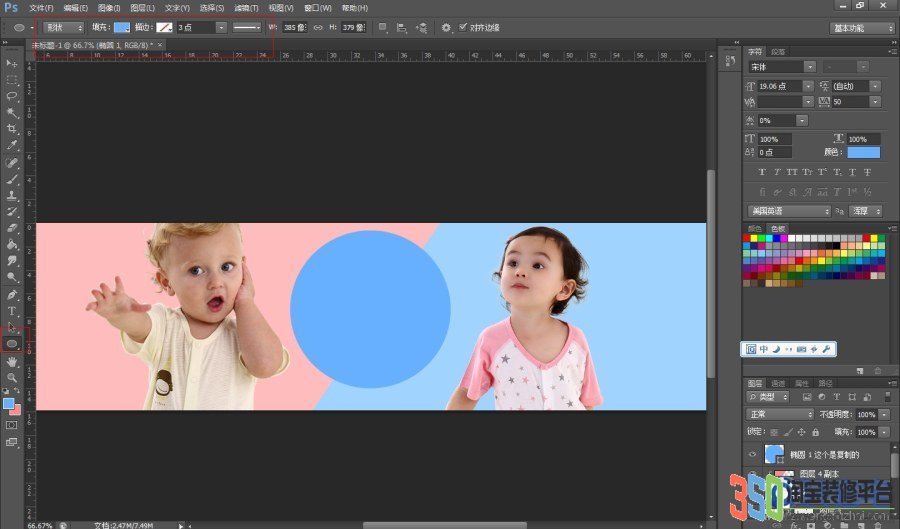Open font family dropdown 宋体
This screenshot has width=900, height=529.
point(810,67)
